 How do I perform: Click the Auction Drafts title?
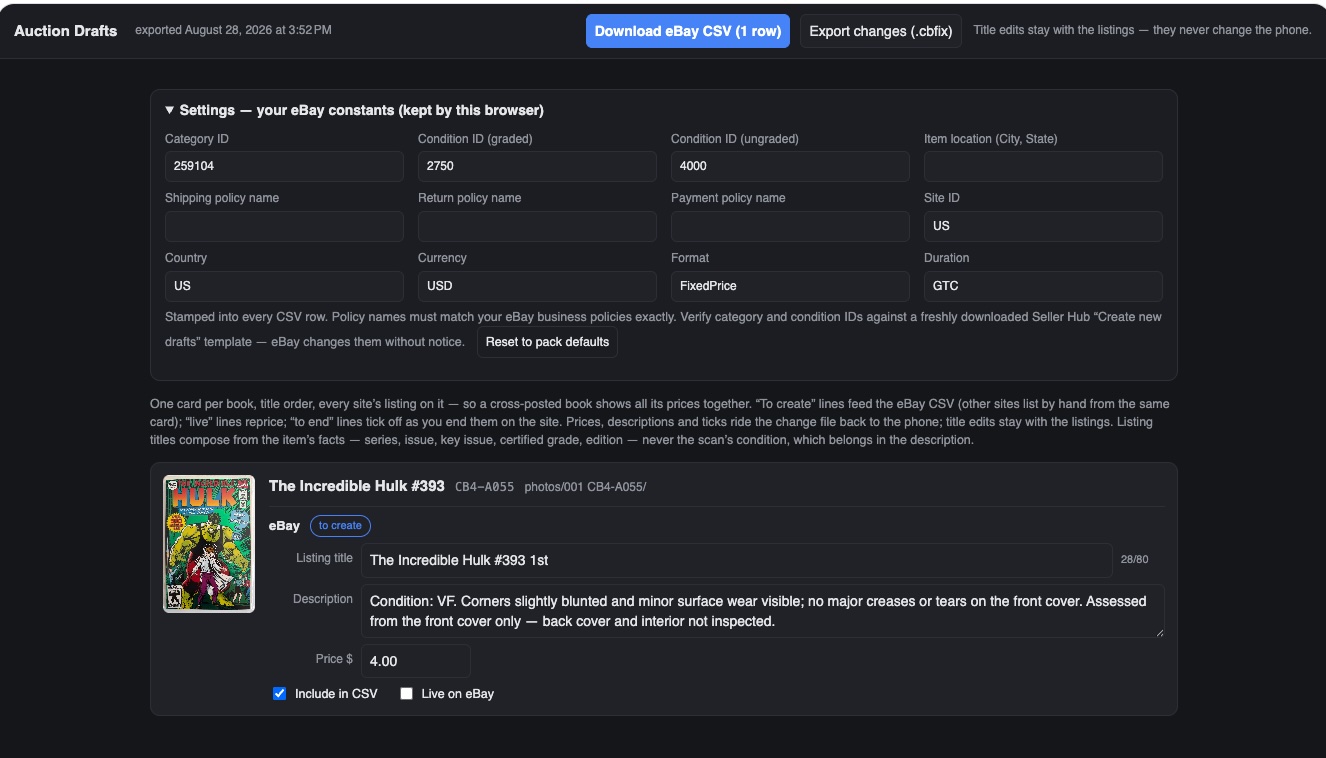tap(65, 31)
